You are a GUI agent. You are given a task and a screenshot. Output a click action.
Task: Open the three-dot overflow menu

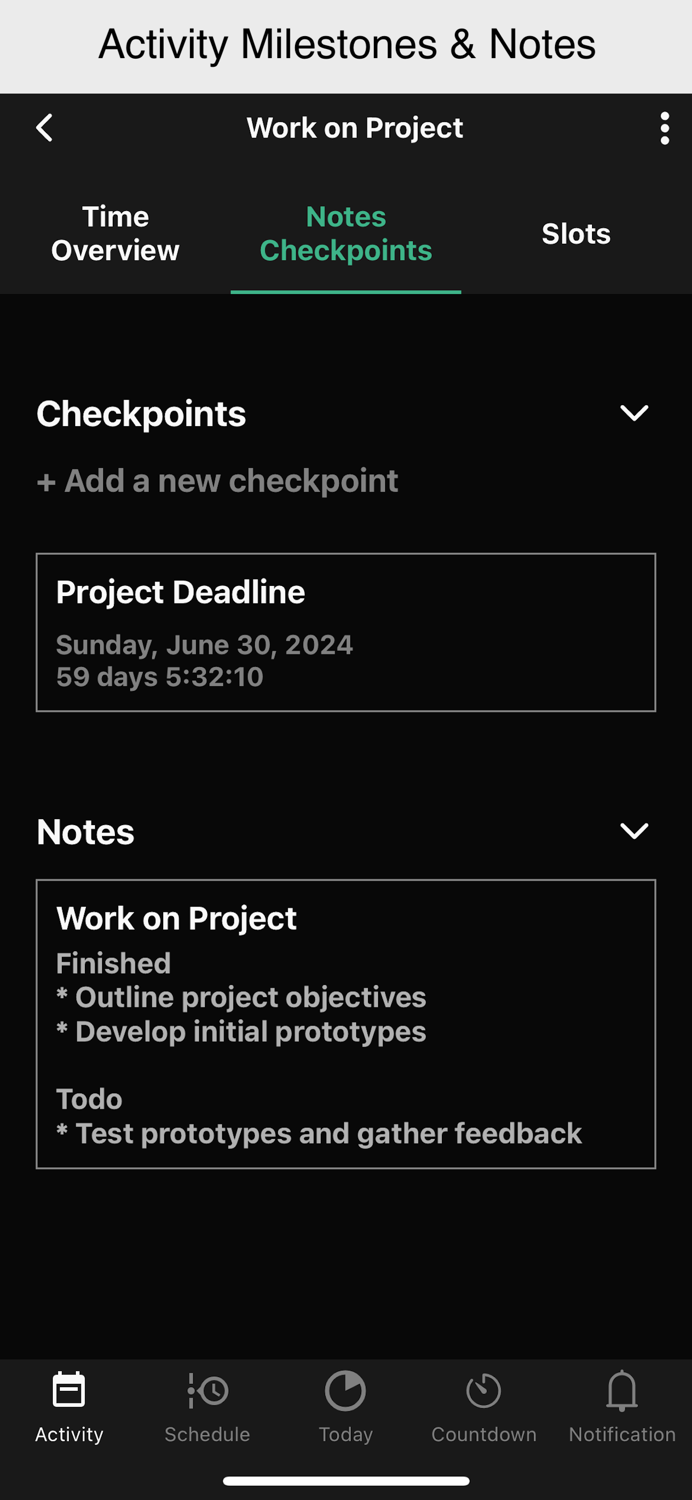(664, 128)
